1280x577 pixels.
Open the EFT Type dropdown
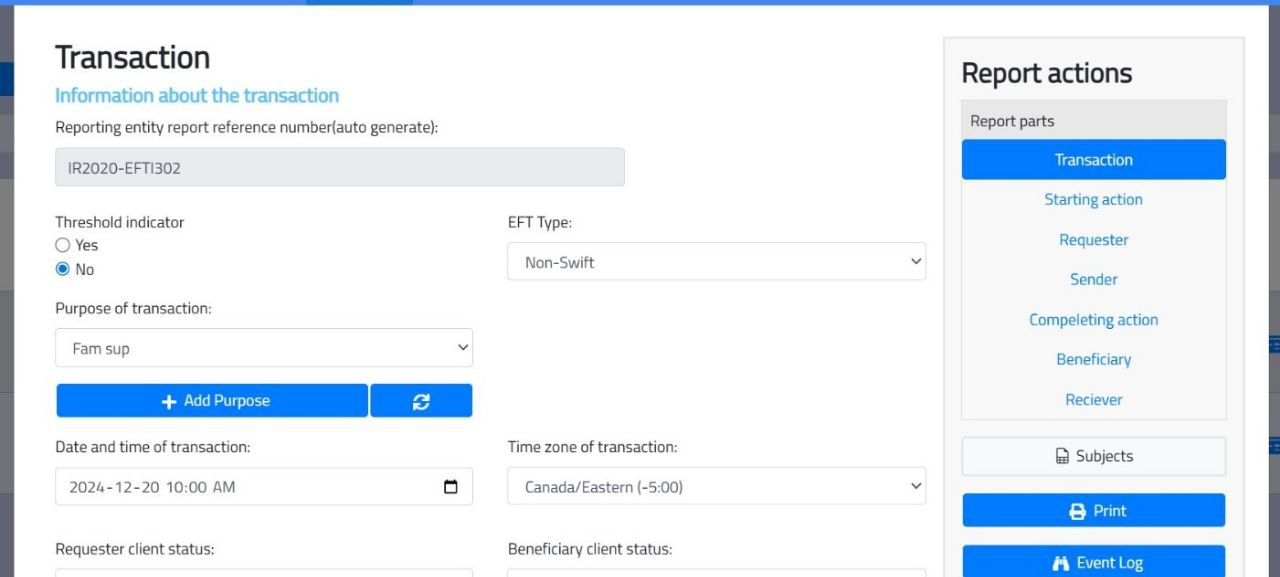pyautogui.click(x=716, y=262)
